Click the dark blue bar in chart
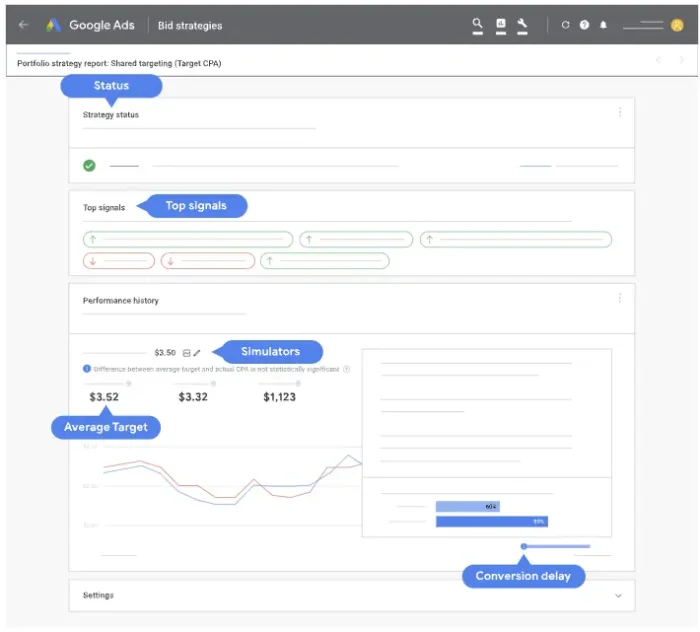 492,521
